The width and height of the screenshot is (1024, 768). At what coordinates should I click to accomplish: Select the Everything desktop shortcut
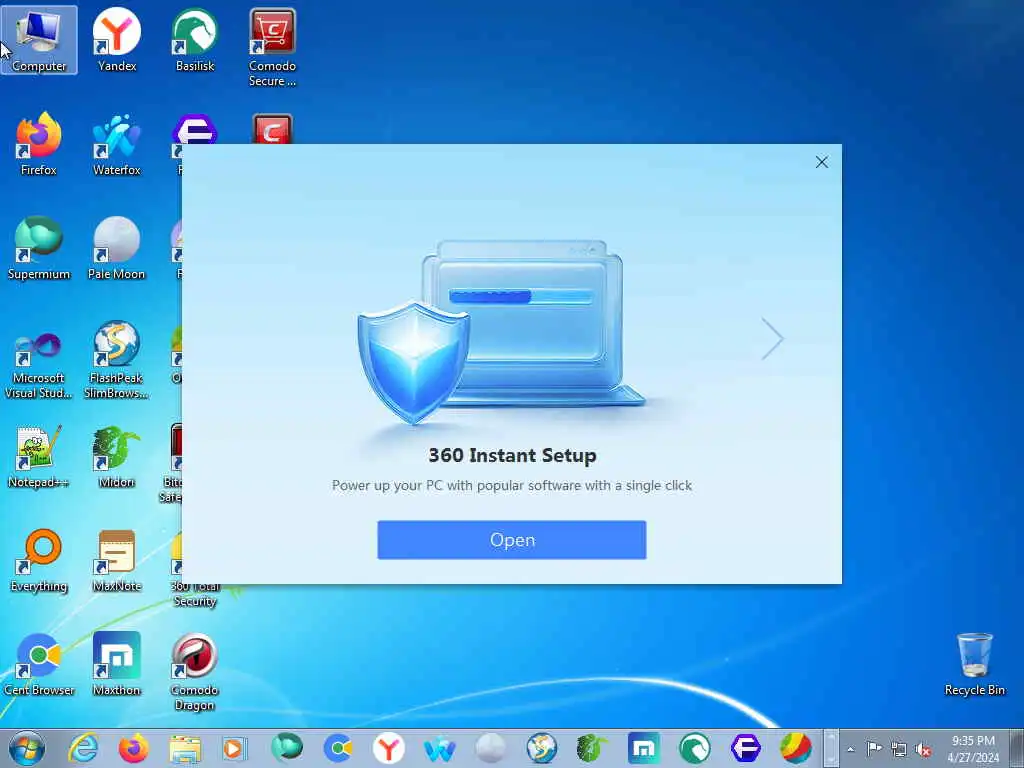[39, 560]
